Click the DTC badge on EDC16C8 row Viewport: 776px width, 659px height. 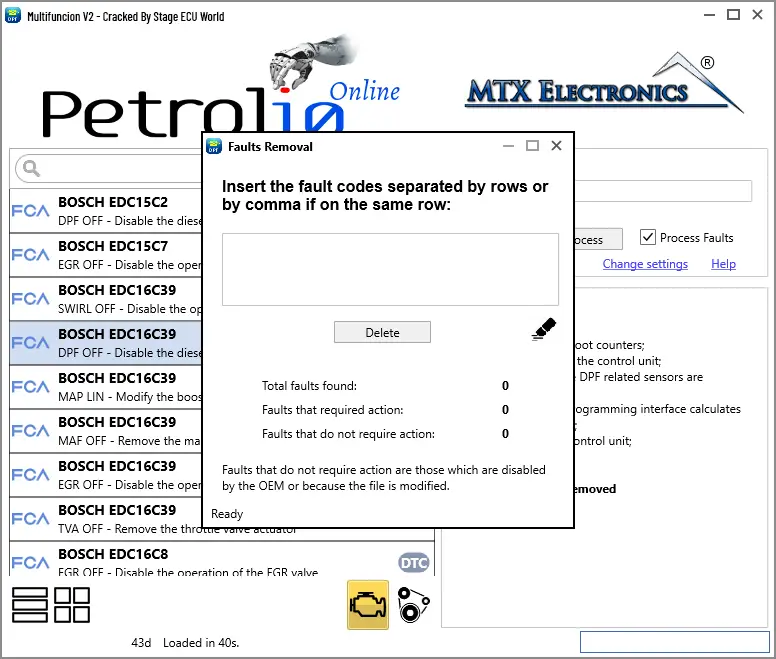[413, 563]
